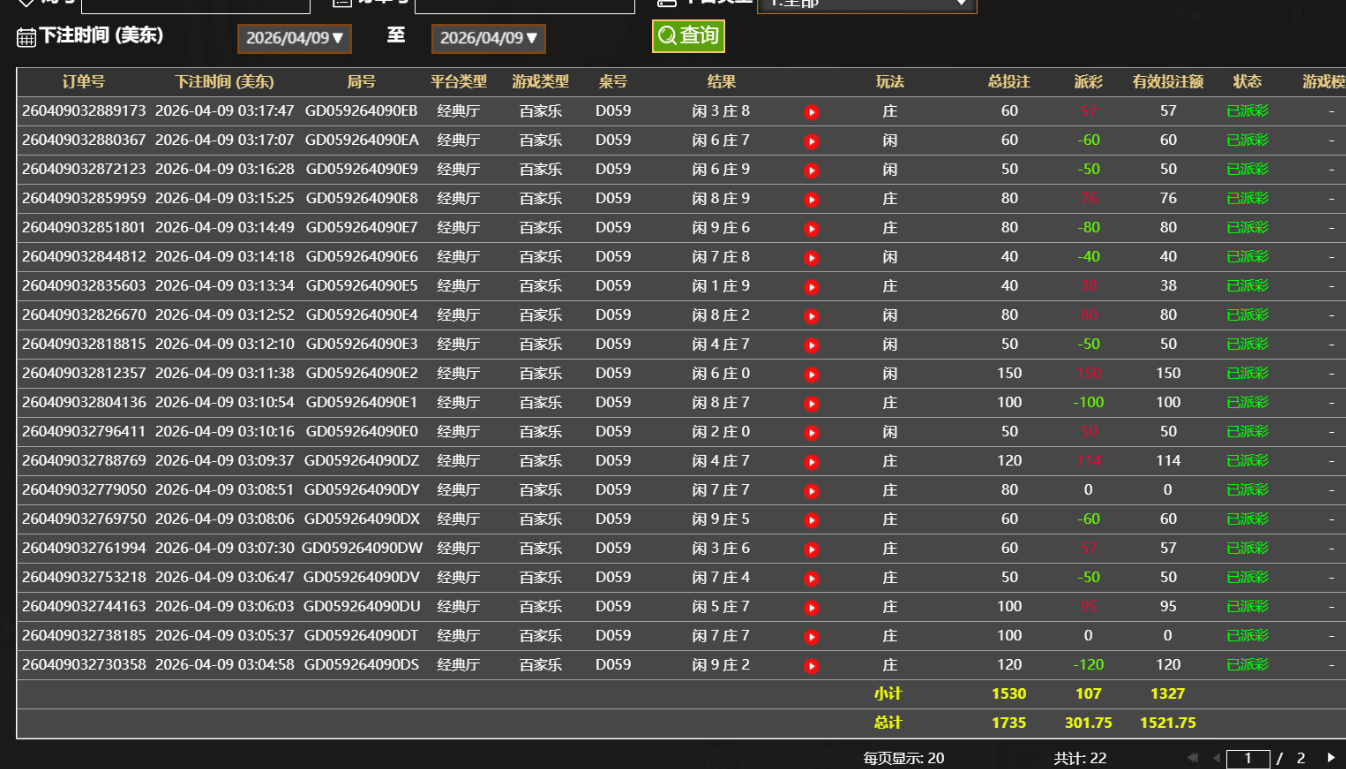Screen dimensions: 1346x769
Task: Click the 订单号 column header
Action: (83, 82)
